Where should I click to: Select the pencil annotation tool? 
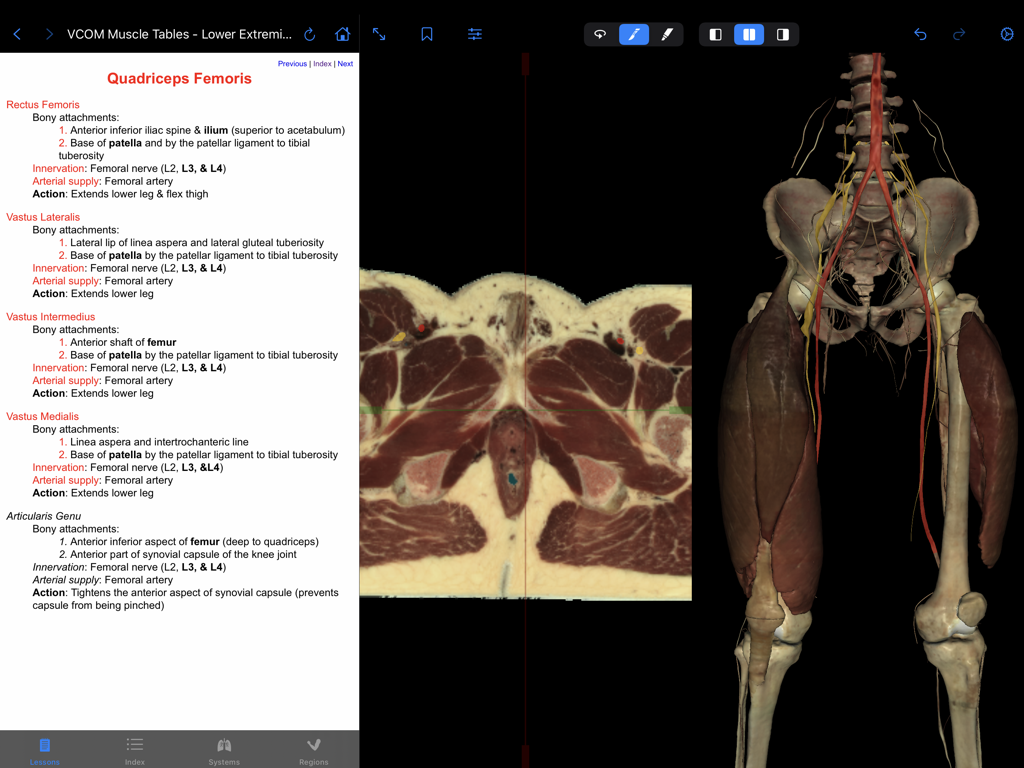click(x=633, y=33)
